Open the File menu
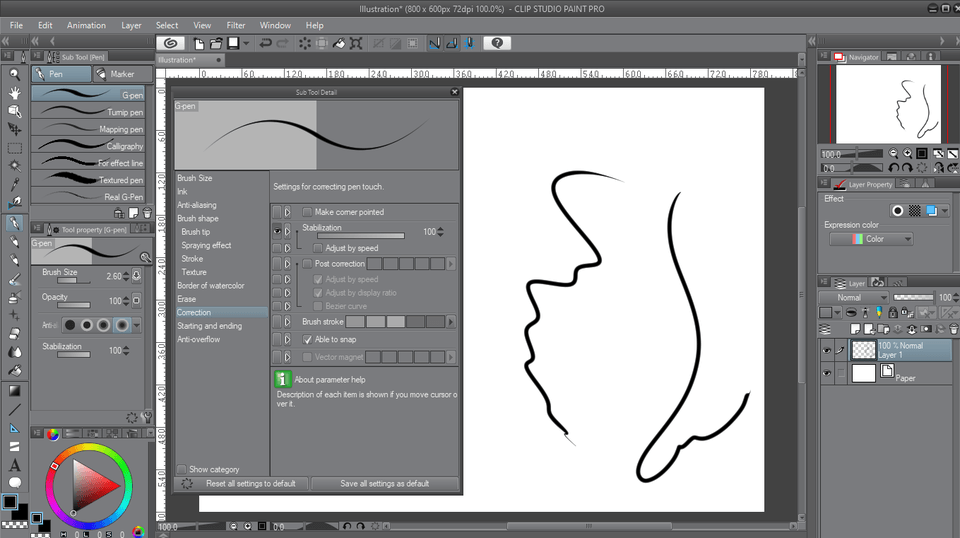 [17, 25]
